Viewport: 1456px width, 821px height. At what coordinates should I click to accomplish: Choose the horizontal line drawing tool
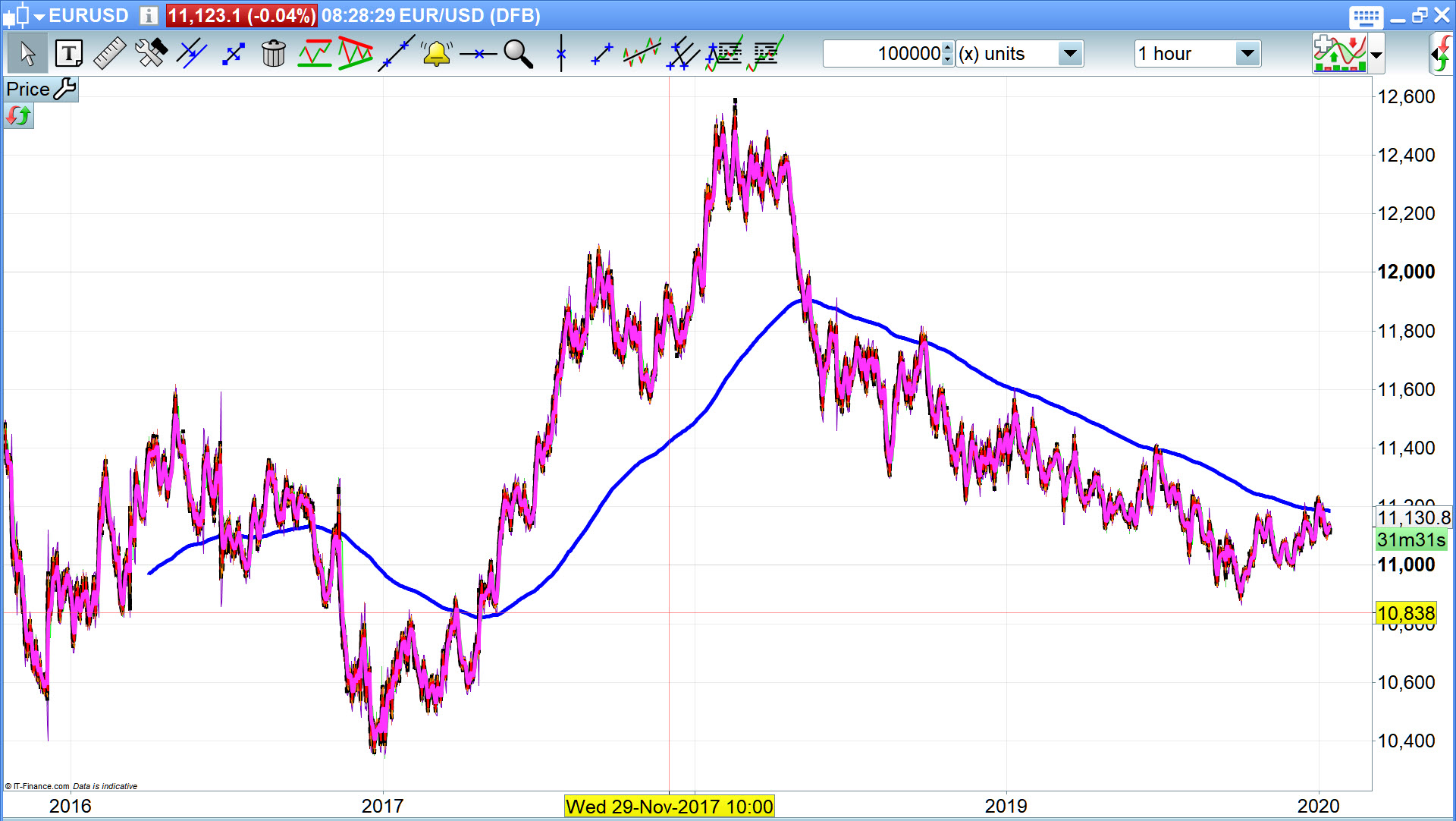click(x=478, y=54)
